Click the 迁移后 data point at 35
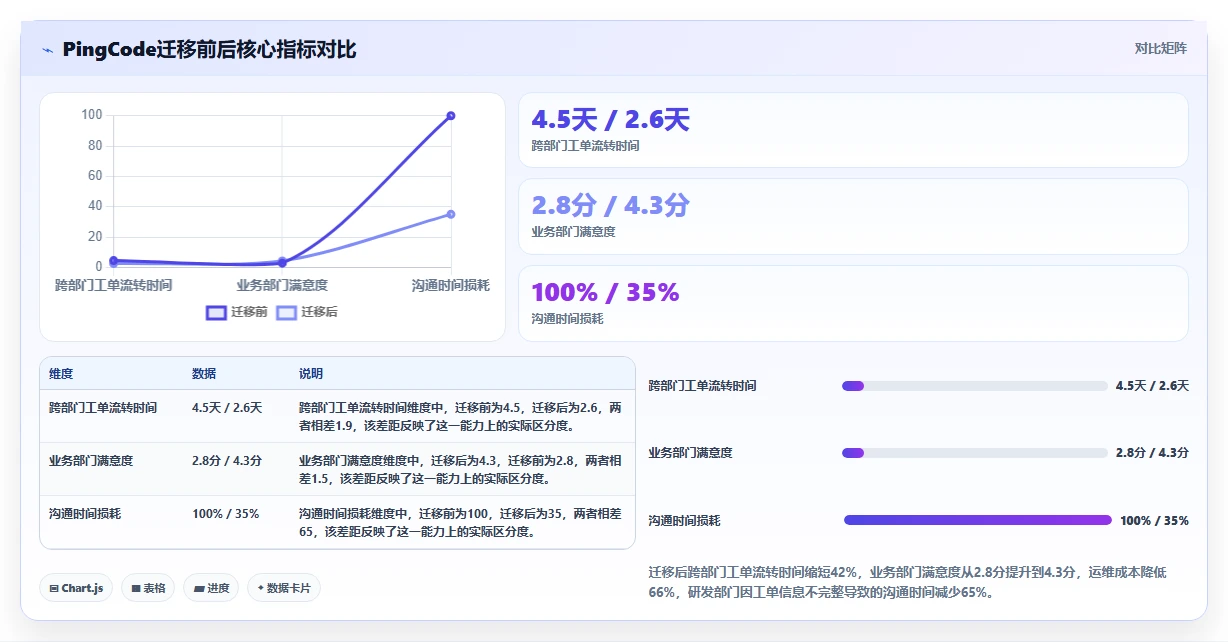1228x642 pixels. (451, 214)
